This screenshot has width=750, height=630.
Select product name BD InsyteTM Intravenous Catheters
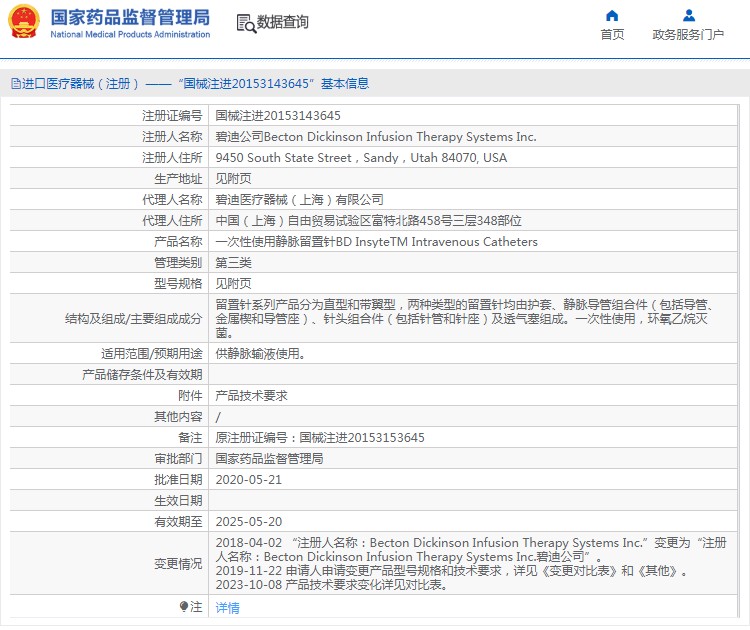[x=376, y=242]
